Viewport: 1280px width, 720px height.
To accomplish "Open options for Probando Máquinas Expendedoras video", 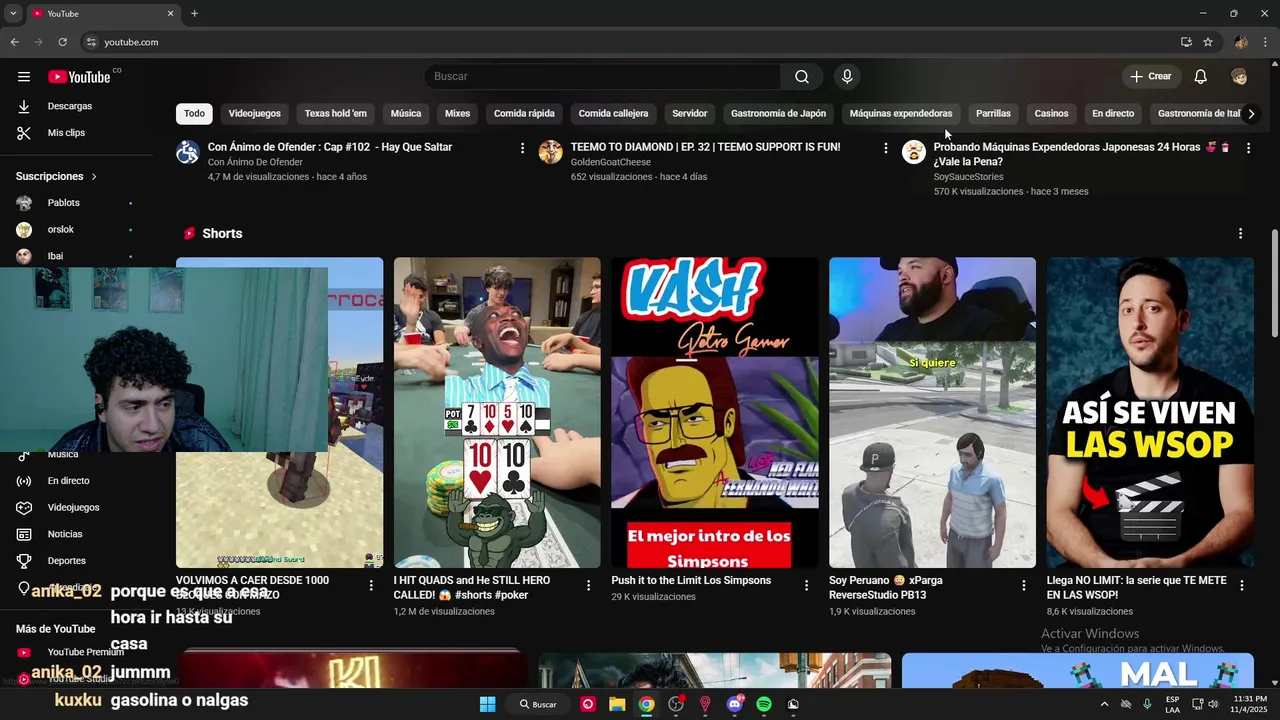I will click(x=1248, y=148).
